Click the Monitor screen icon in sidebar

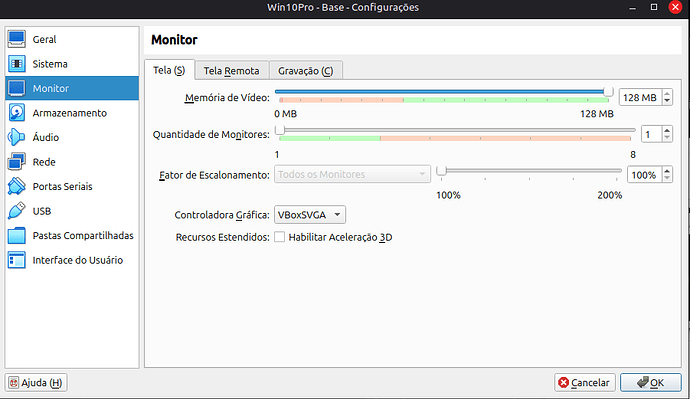pyautogui.click(x=16, y=88)
